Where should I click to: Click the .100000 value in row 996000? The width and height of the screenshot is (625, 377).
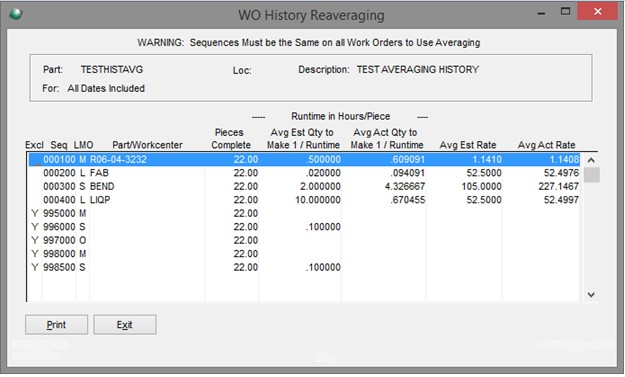pyautogui.click(x=323, y=227)
